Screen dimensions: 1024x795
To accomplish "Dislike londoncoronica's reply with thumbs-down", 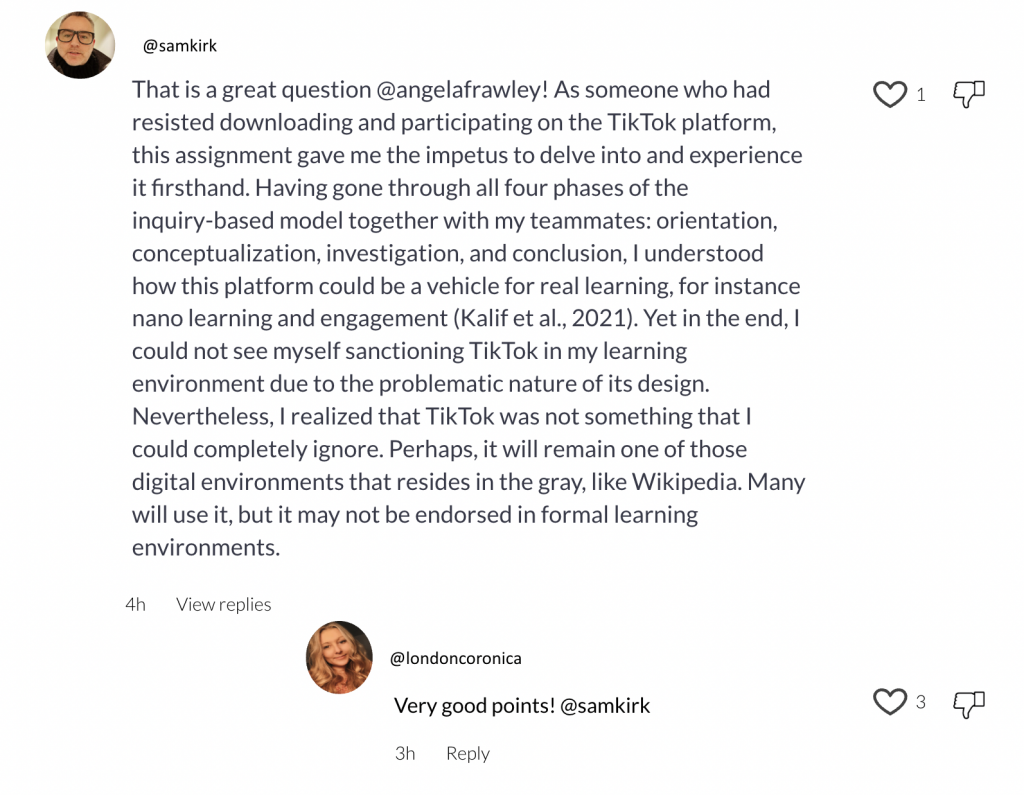I will [968, 703].
